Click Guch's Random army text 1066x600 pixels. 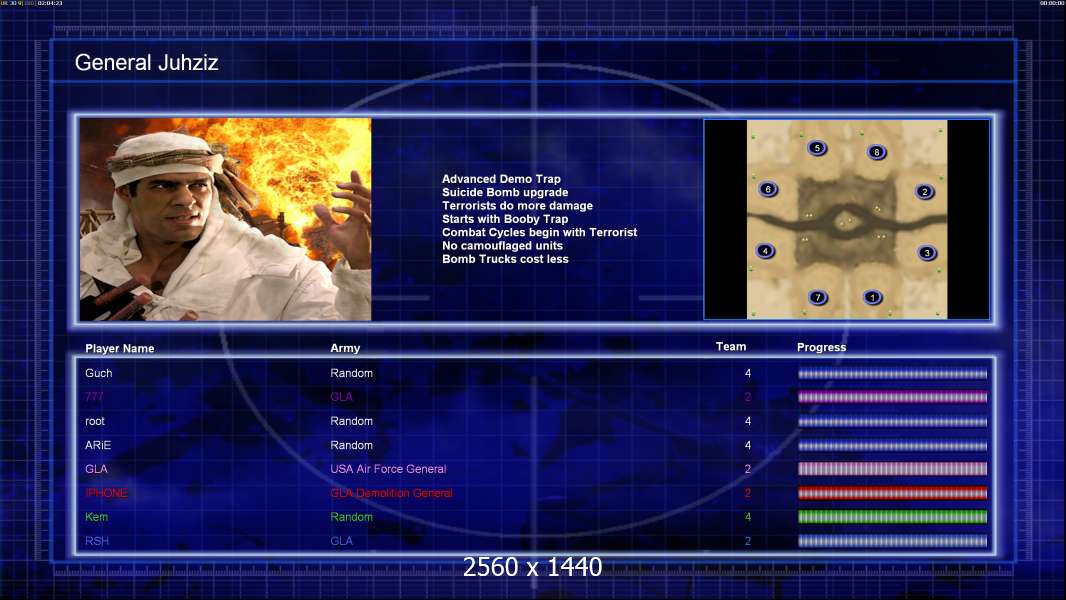tap(351, 373)
